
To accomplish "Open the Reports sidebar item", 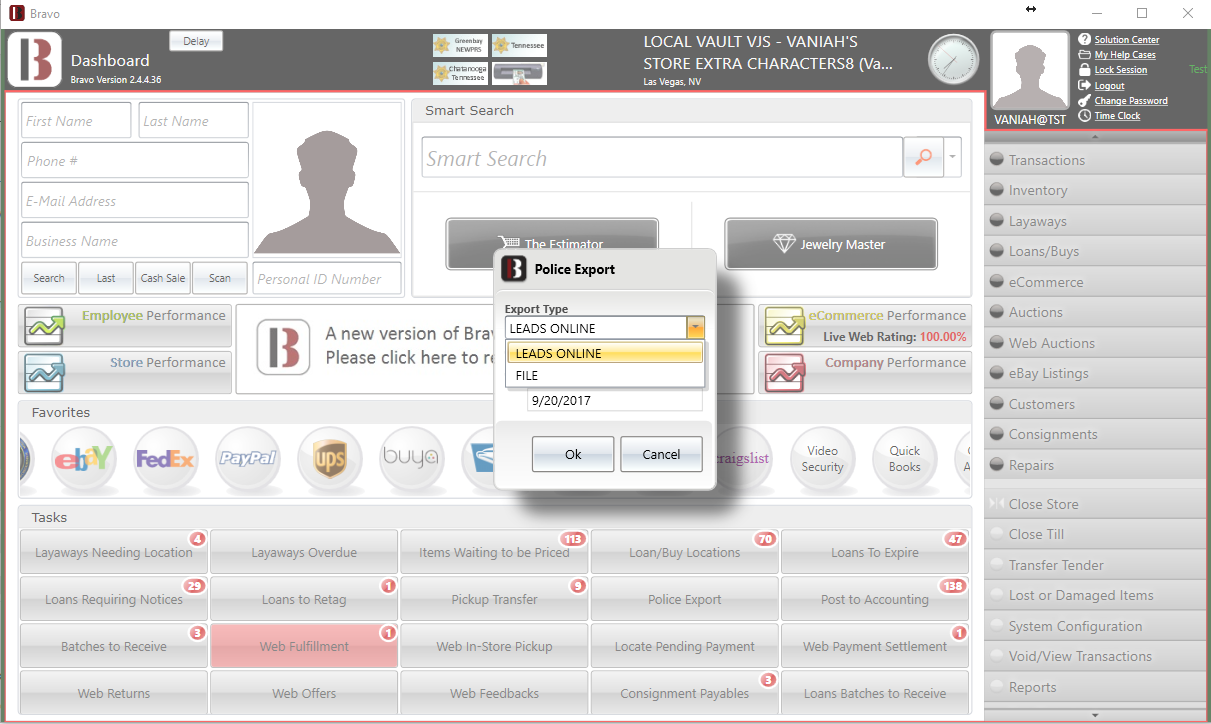I will pos(1095,687).
